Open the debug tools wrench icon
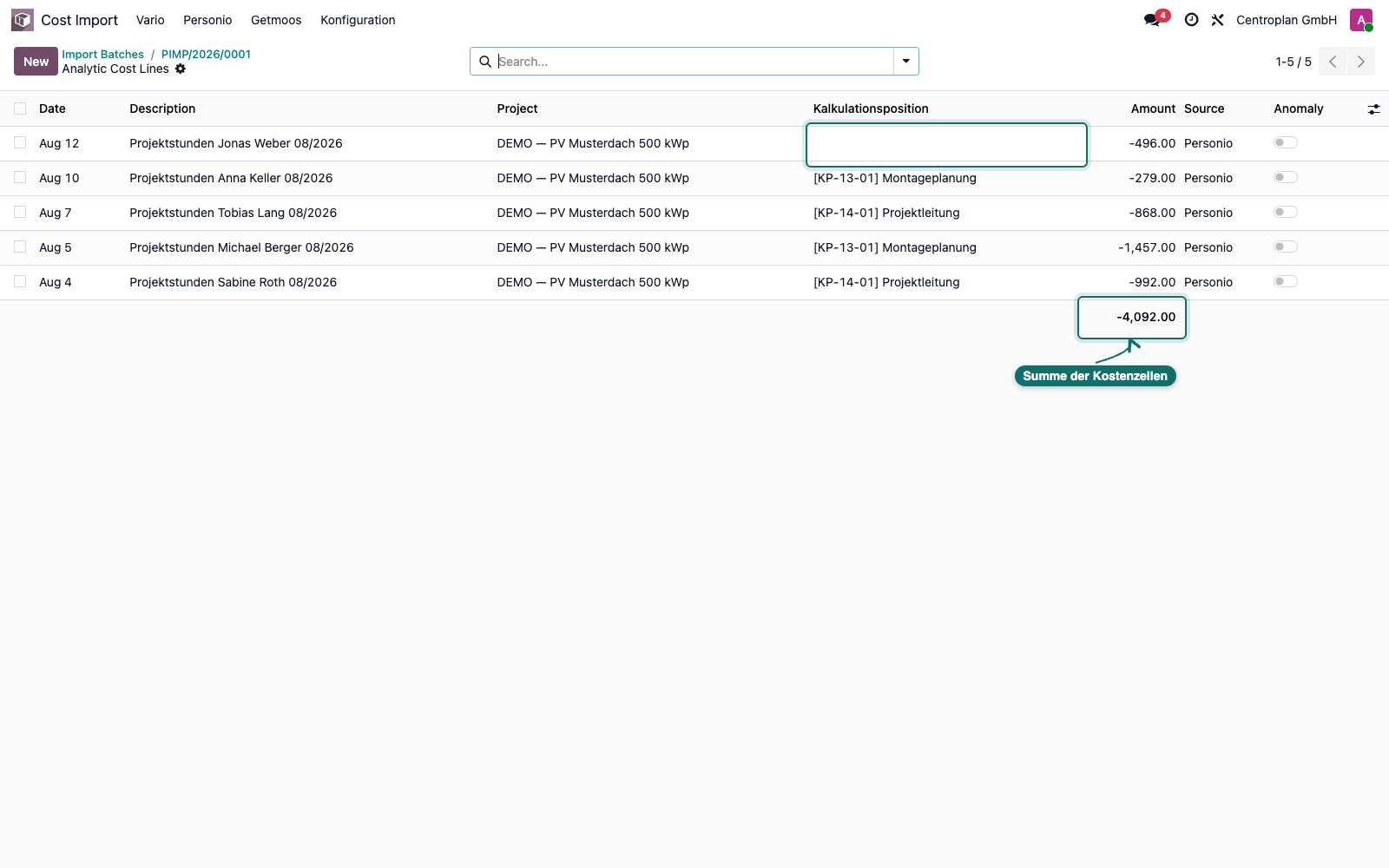 tap(1218, 20)
